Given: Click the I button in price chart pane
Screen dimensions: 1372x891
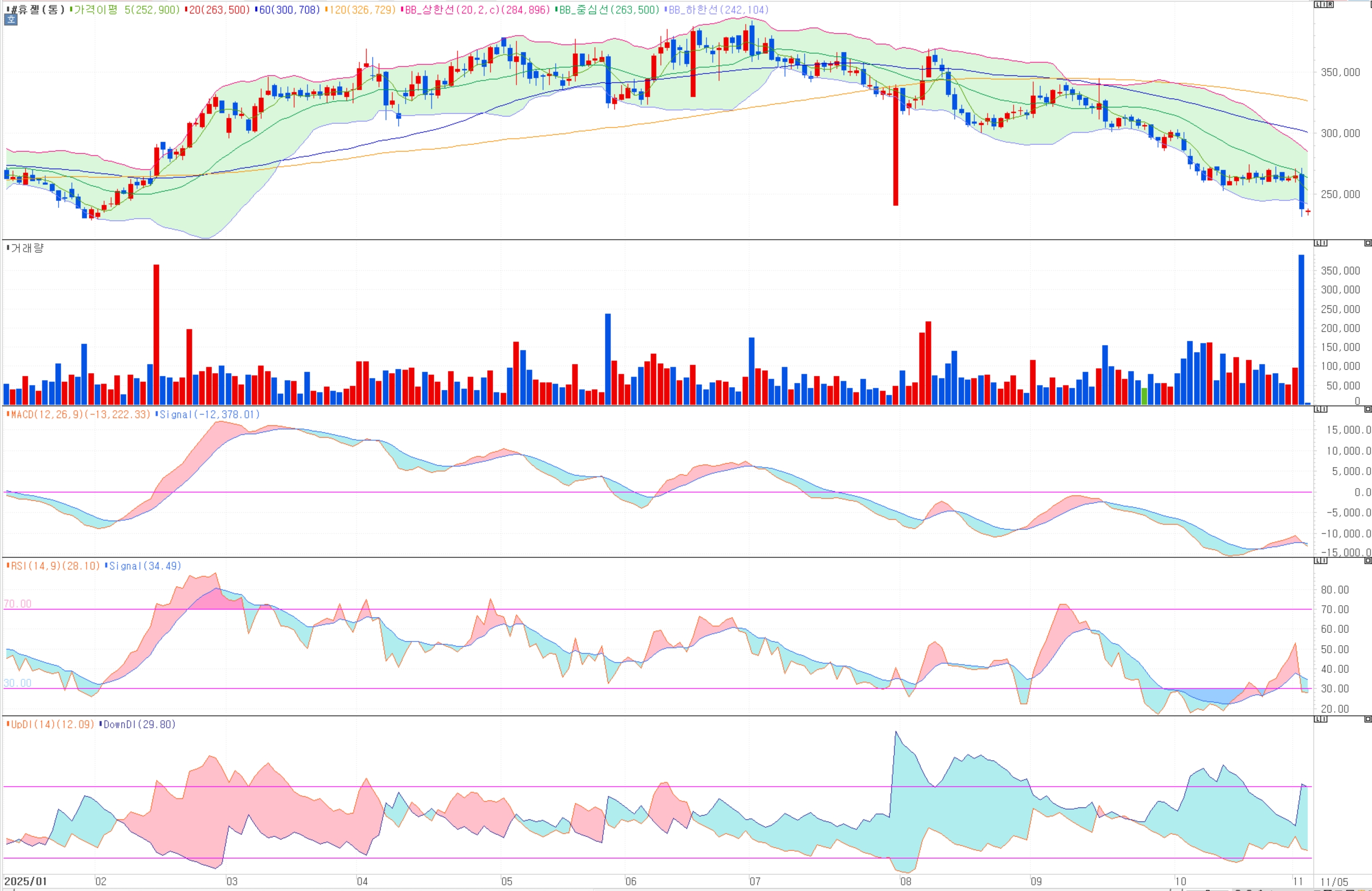Looking at the screenshot, I should (x=1324, y=5).
